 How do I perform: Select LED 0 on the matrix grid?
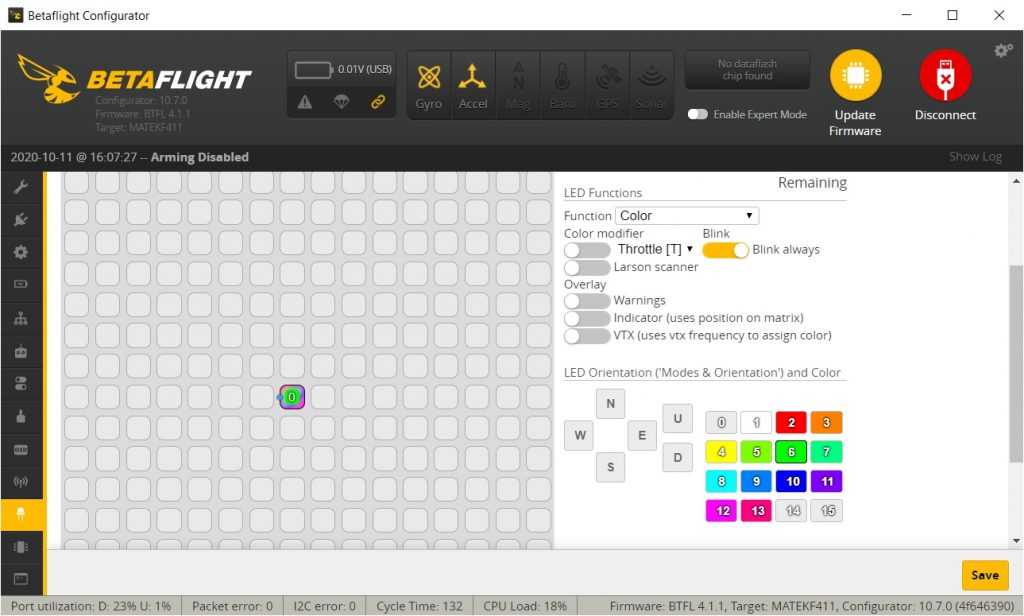[x=291, y=397]
